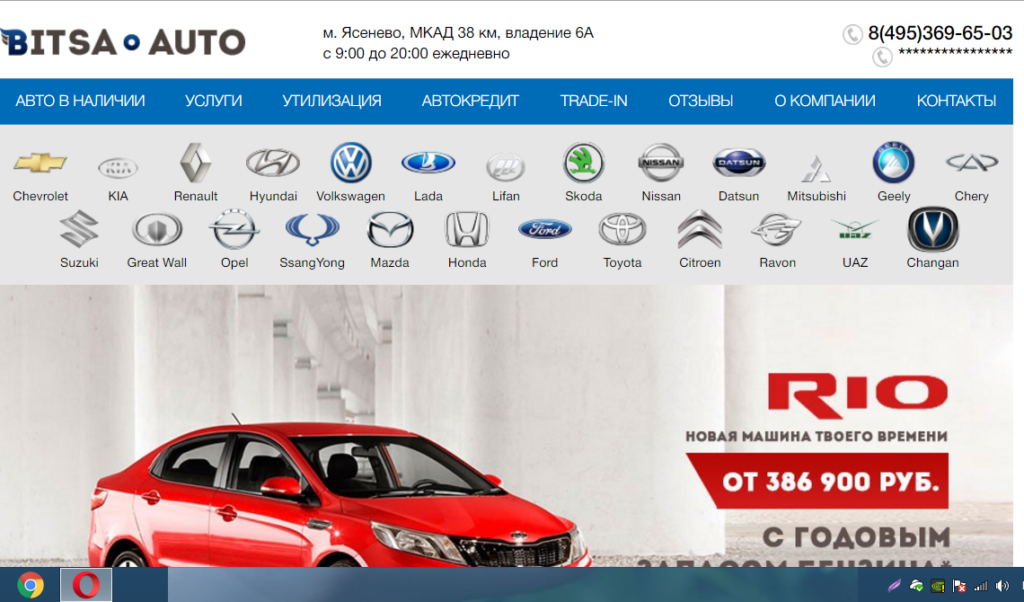Choose the Mazda brand logo
1024x602 pixels.
pyautogui.click(x=390, y=229)
